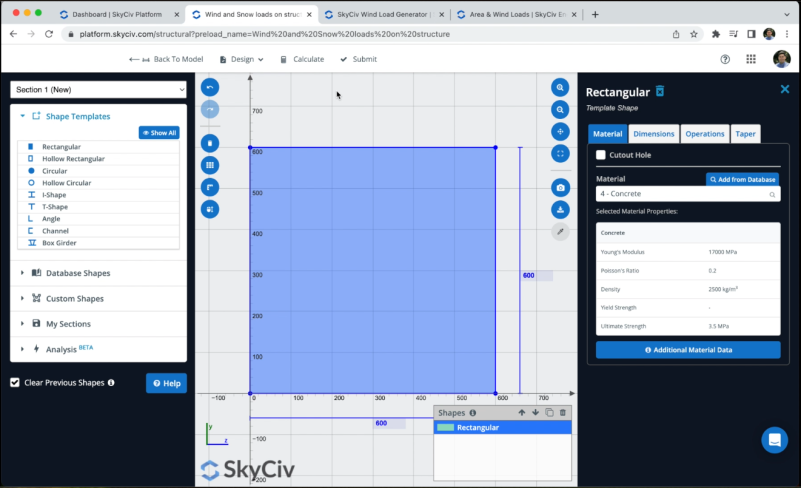The image size is (801, 488).
Task: Click the info icon beside Shapes
Action: pos(473,413)
